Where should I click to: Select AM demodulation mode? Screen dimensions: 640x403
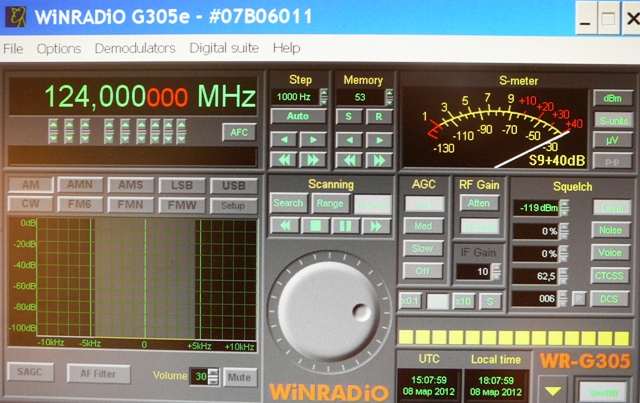pos(31,185)
